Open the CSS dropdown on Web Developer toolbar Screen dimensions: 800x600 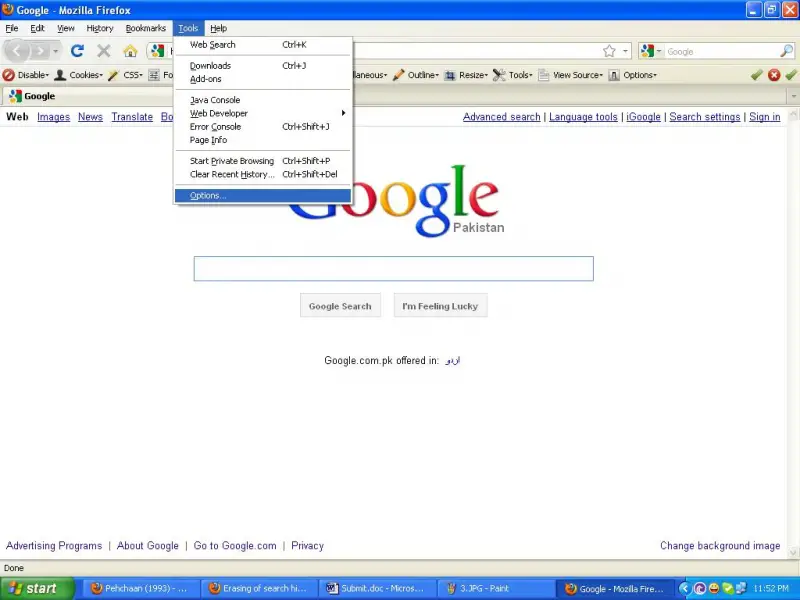126,75
